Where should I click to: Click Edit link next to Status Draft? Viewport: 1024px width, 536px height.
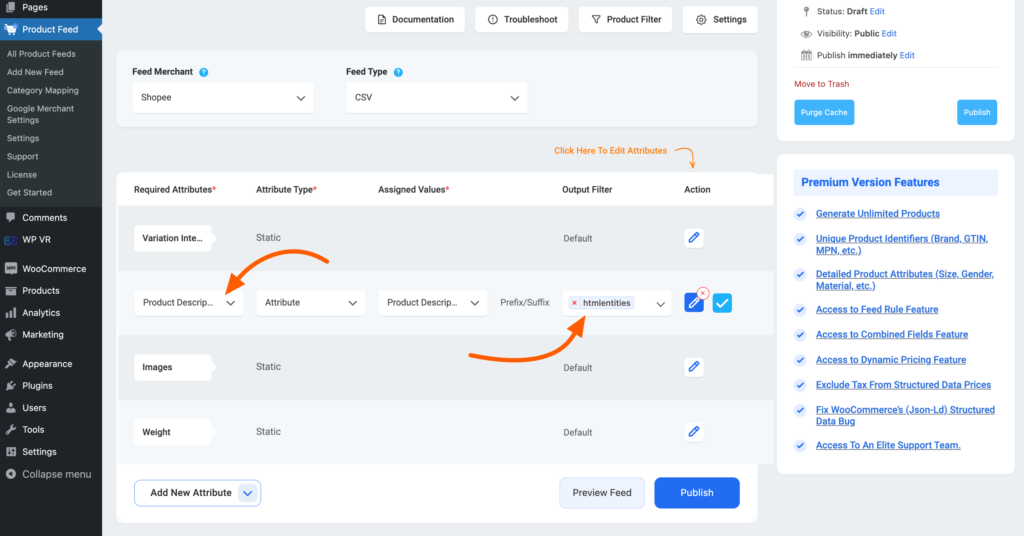tap(877, 12)
